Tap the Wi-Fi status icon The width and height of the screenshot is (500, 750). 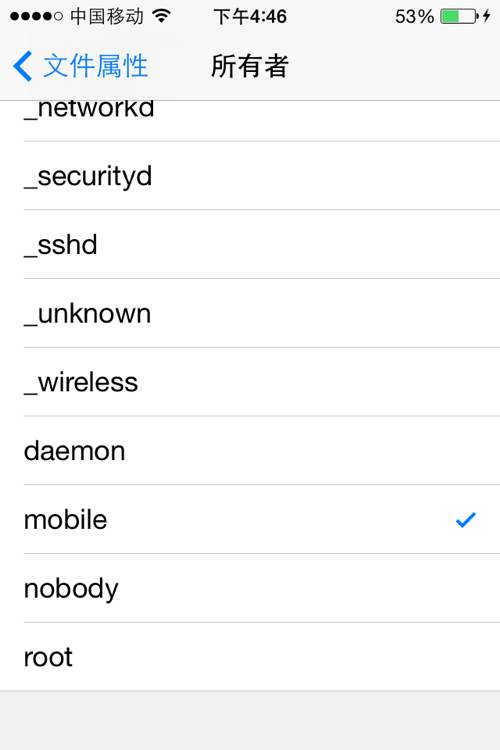(162, 16)
